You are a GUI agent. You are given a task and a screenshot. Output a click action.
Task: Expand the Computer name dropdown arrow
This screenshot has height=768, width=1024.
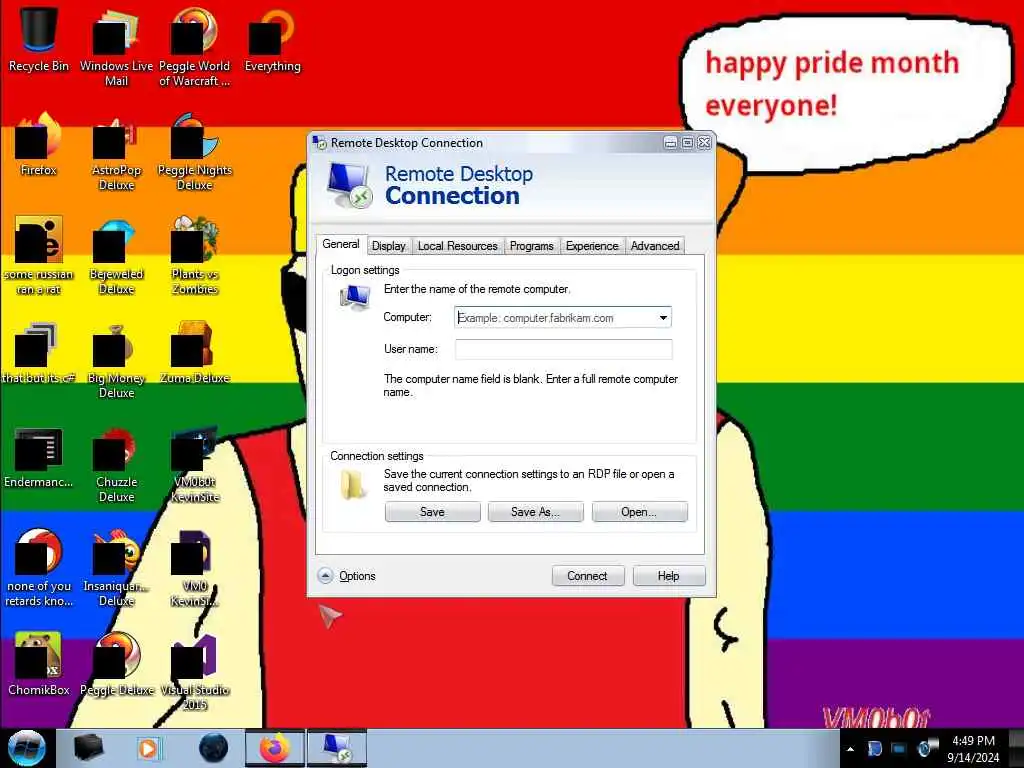663,318
